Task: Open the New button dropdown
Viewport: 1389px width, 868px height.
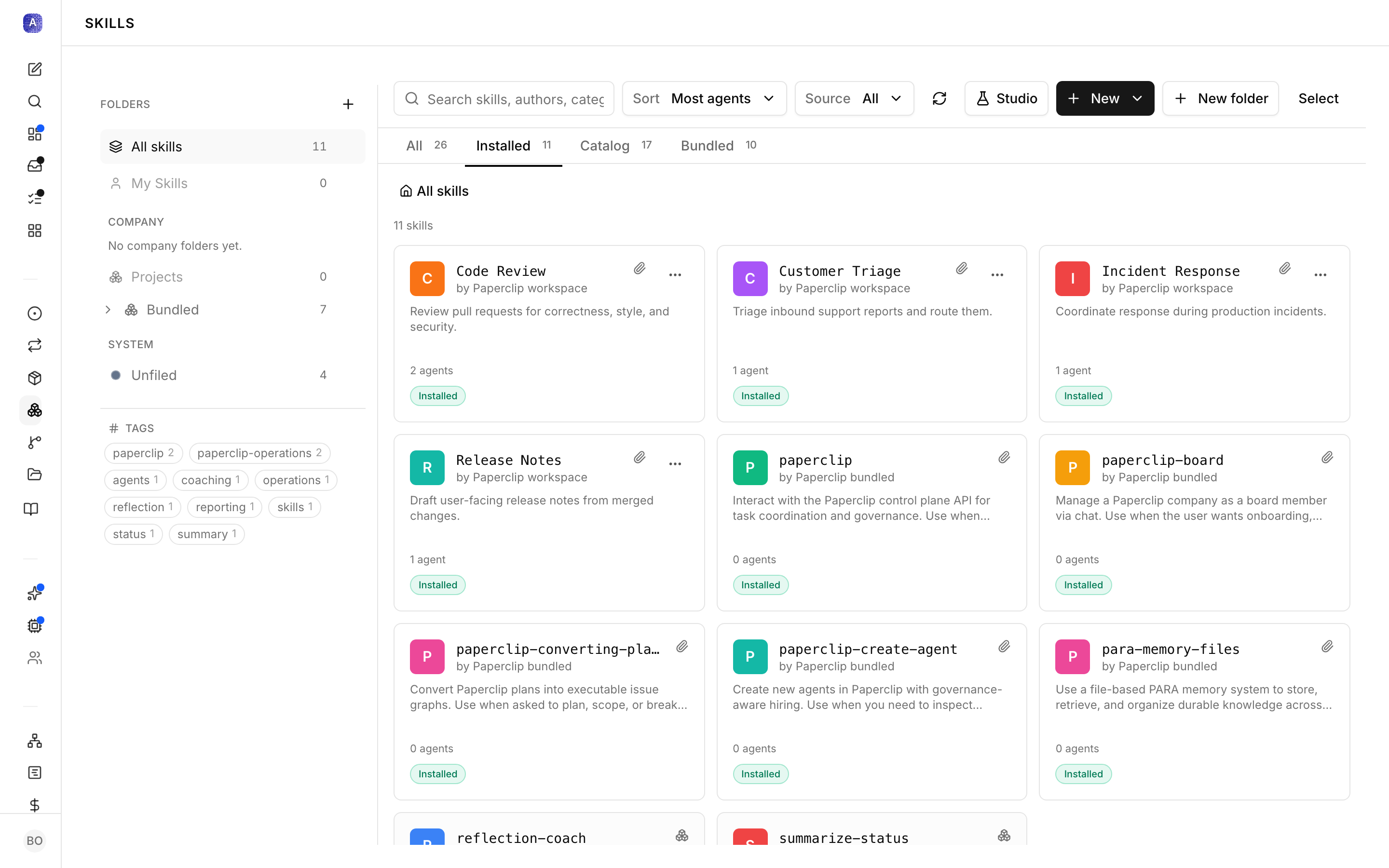Action: [x=1105, y=99]
